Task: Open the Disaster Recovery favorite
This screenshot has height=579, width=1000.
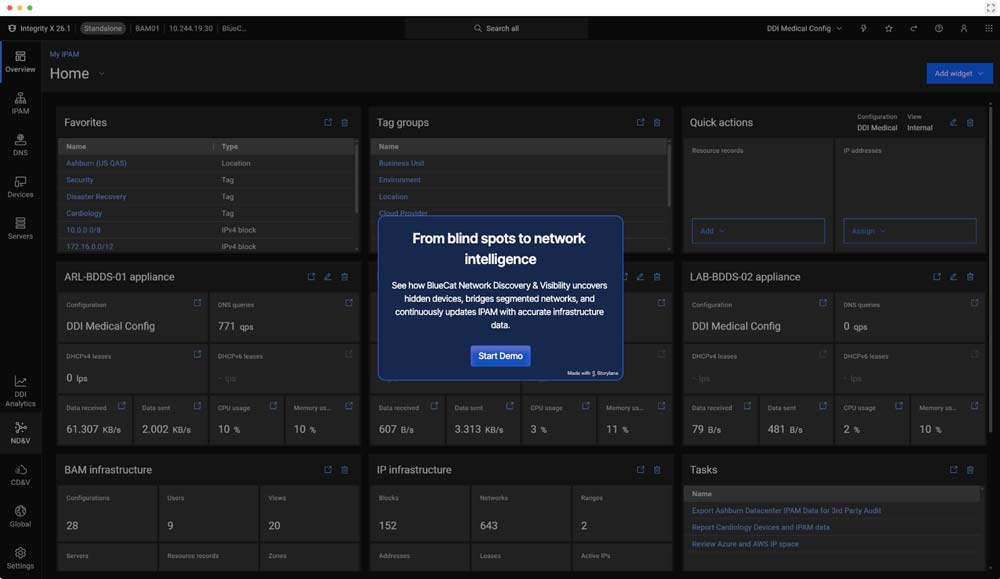Action: pyautogui.click(x=96, y=196)
